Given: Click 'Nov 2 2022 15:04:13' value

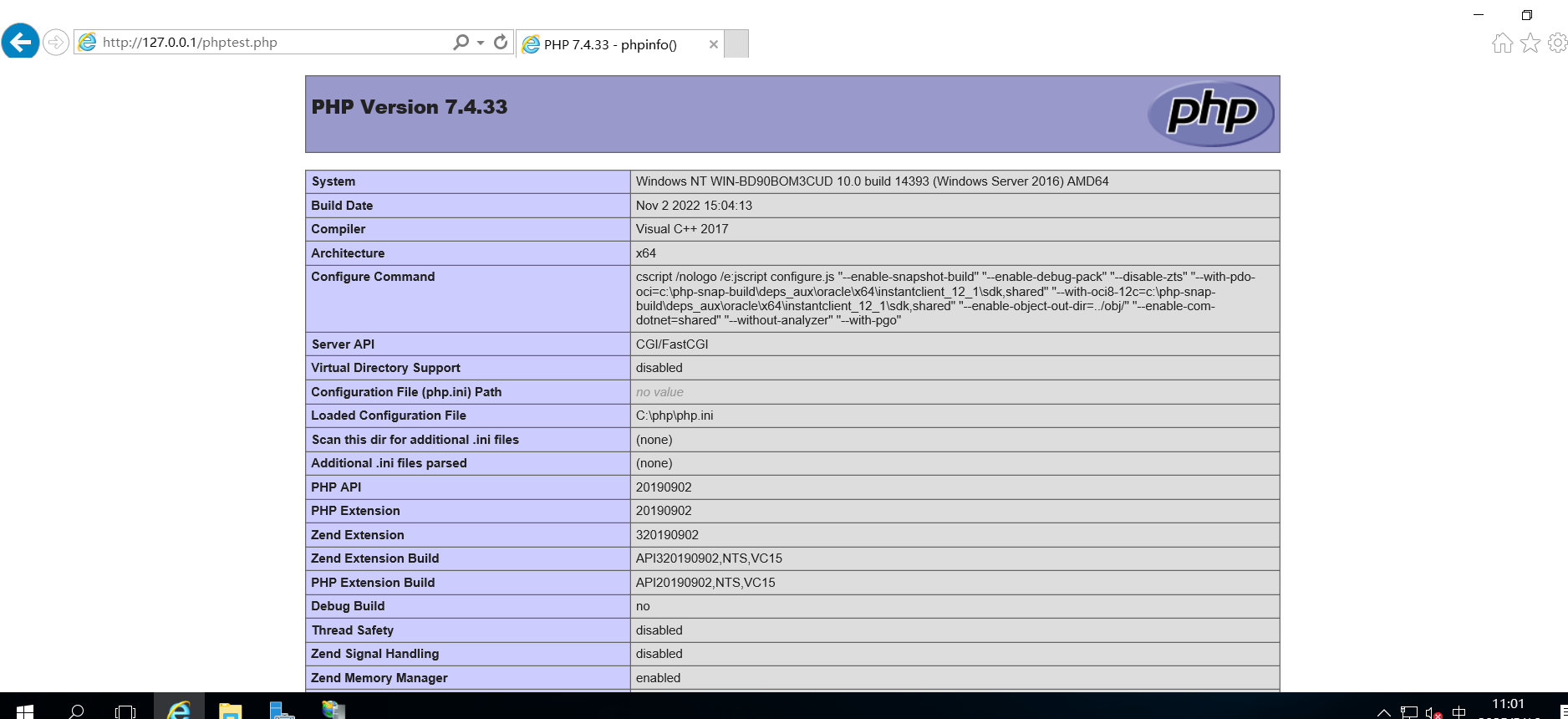Looking at the screenshot, I should pyautogui.click(x=694, y=206).
